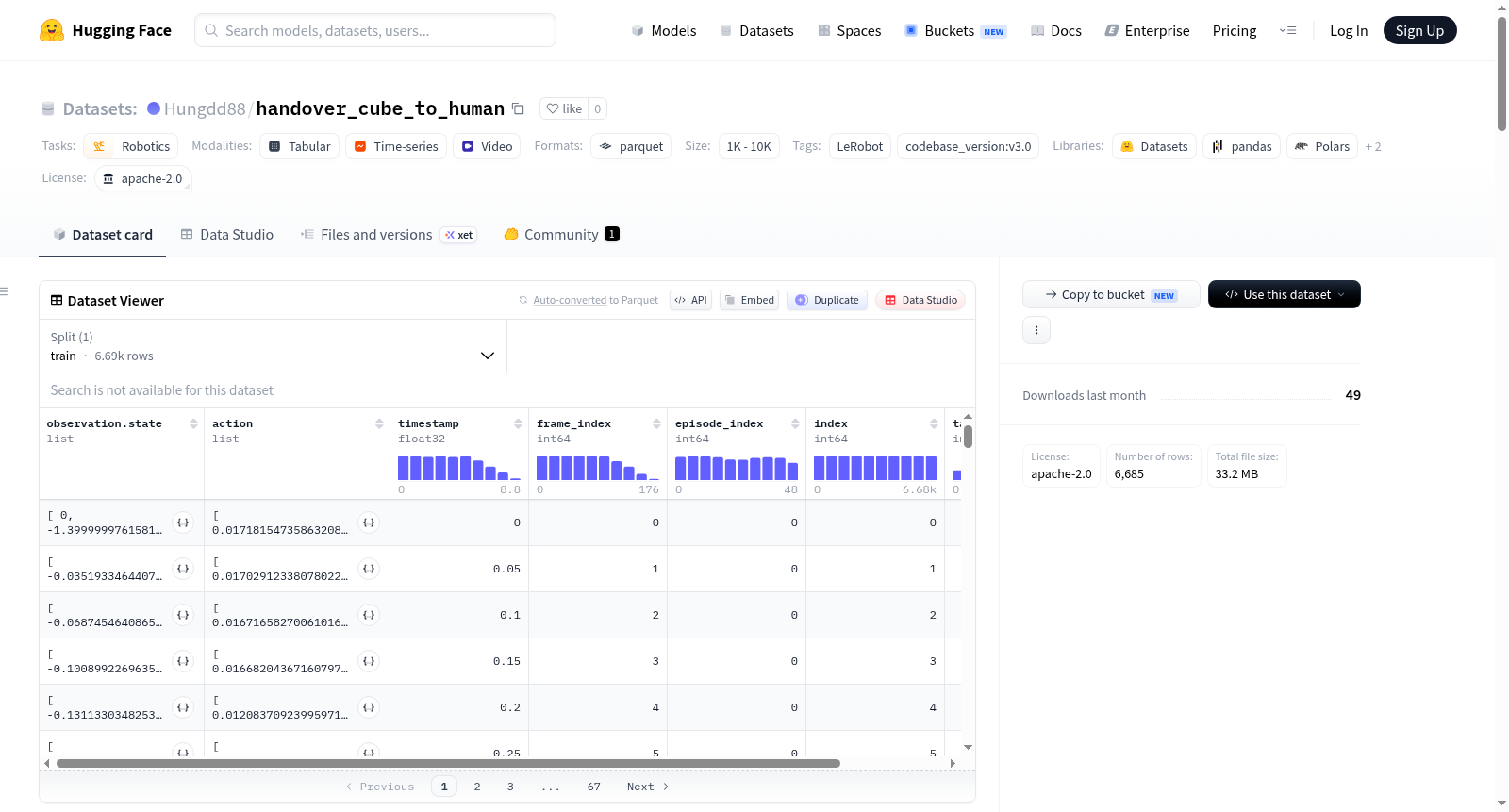Select the apache-2.0 license tag

[143, 178]
